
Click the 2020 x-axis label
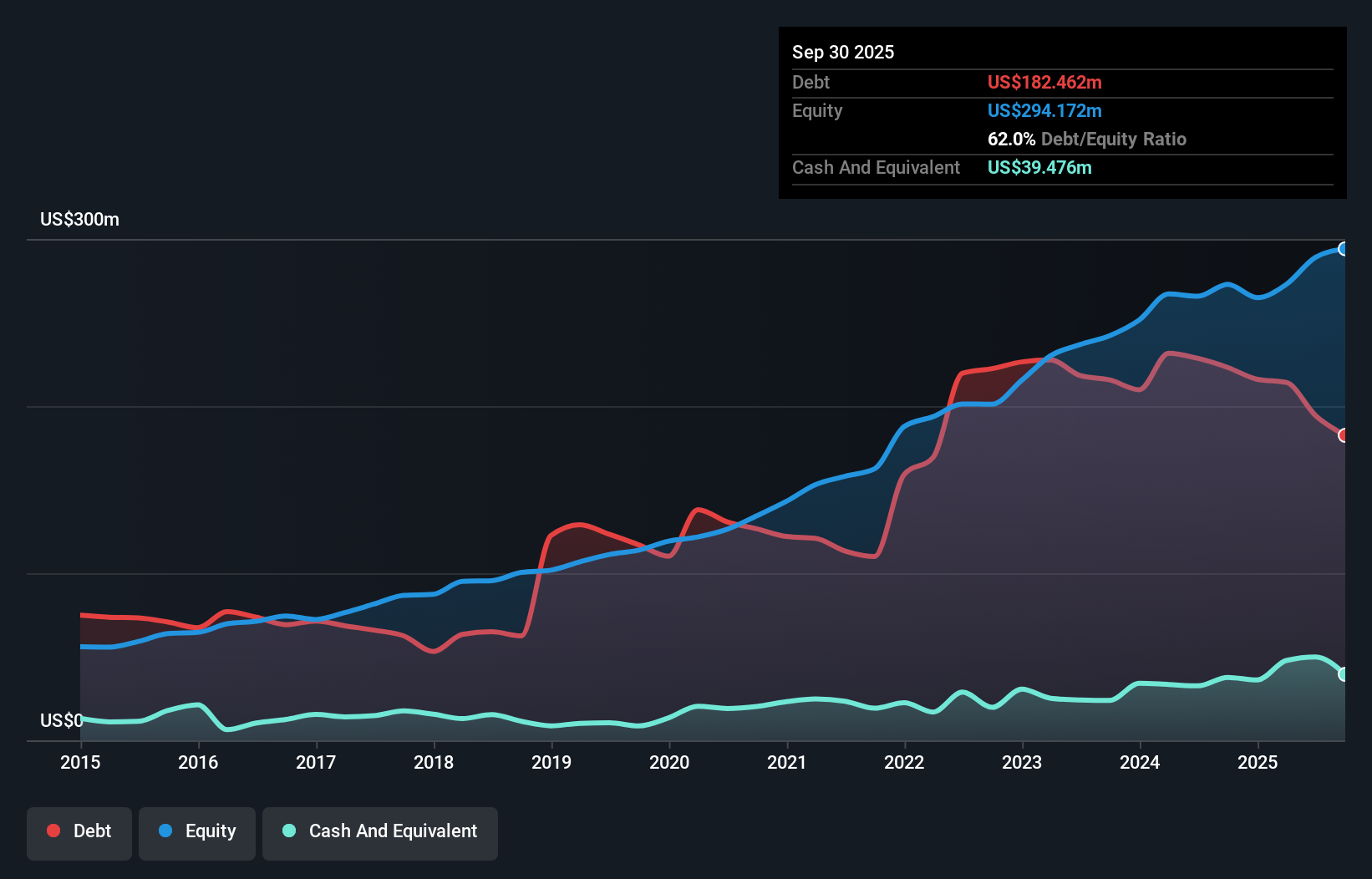click(669, 762)
